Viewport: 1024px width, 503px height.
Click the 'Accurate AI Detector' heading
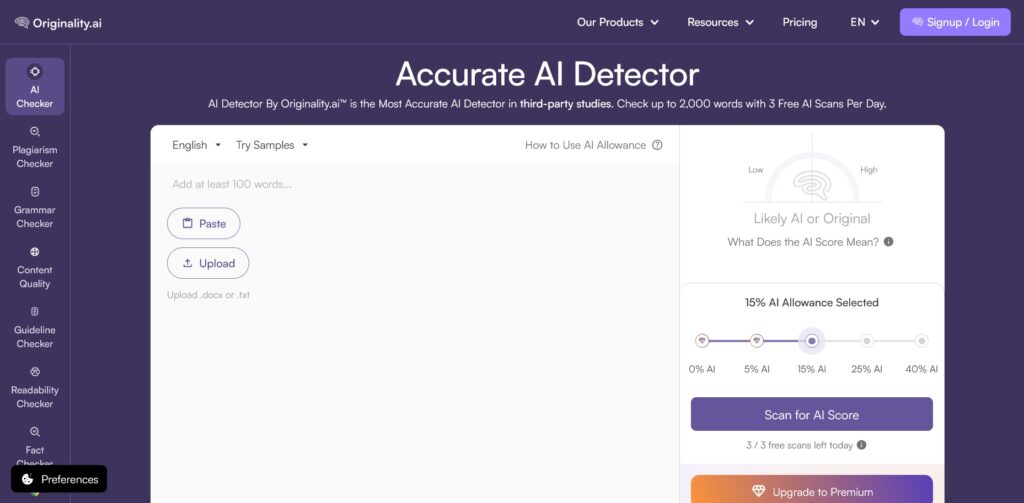click(547, 74)
